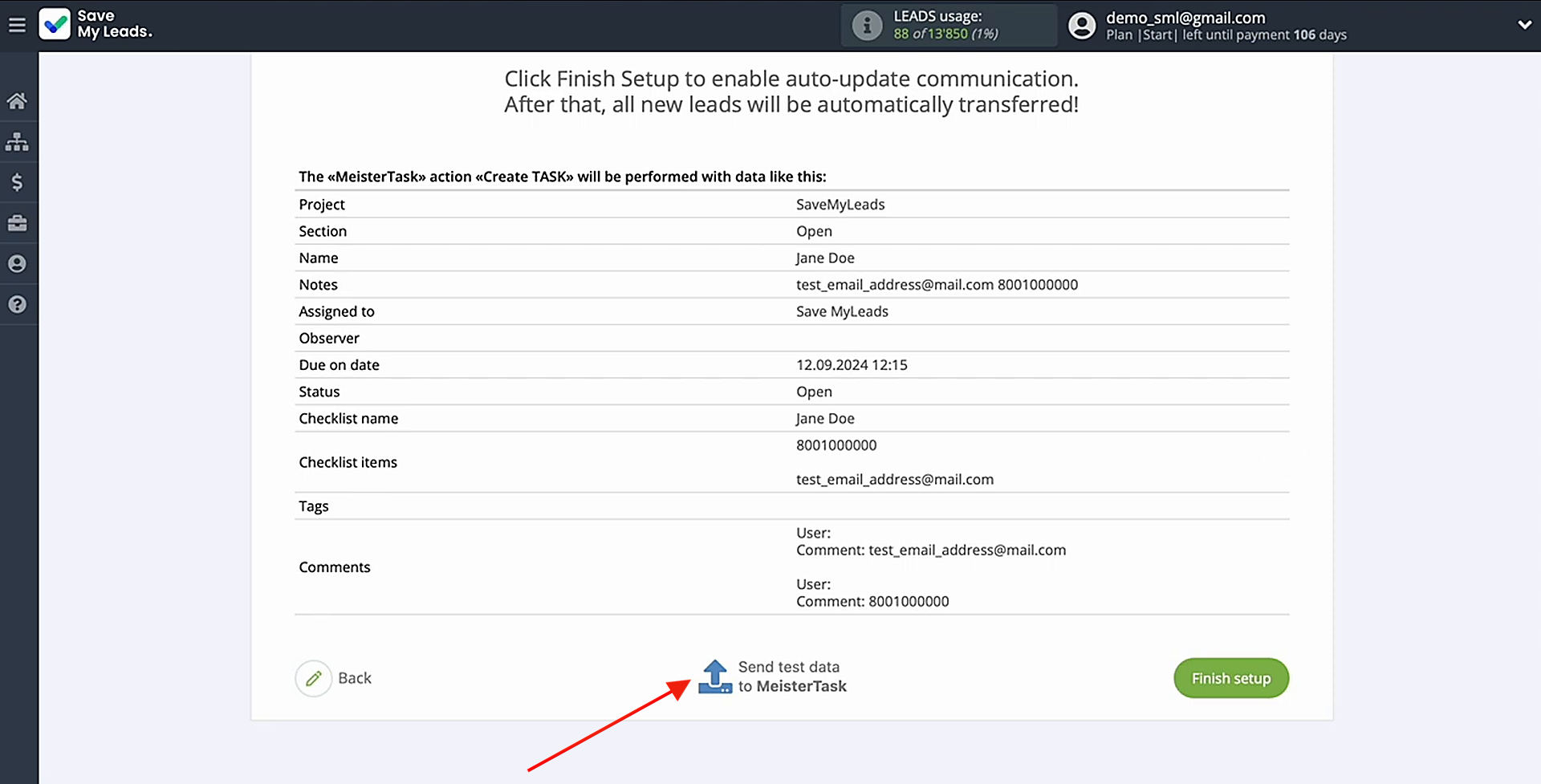Open the briefcase icon in sidebar
The height and width of the screenshot is (784, 1541).
pos(17,223)
